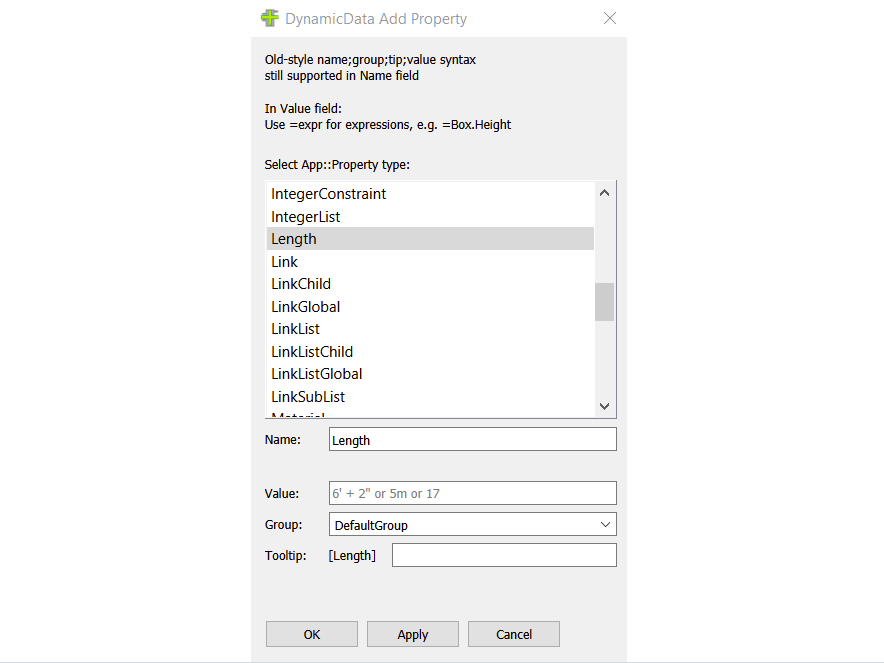Select the DefaultGroup combo box
This screenshot has width=884, height=663.
(x=470, y=524)
